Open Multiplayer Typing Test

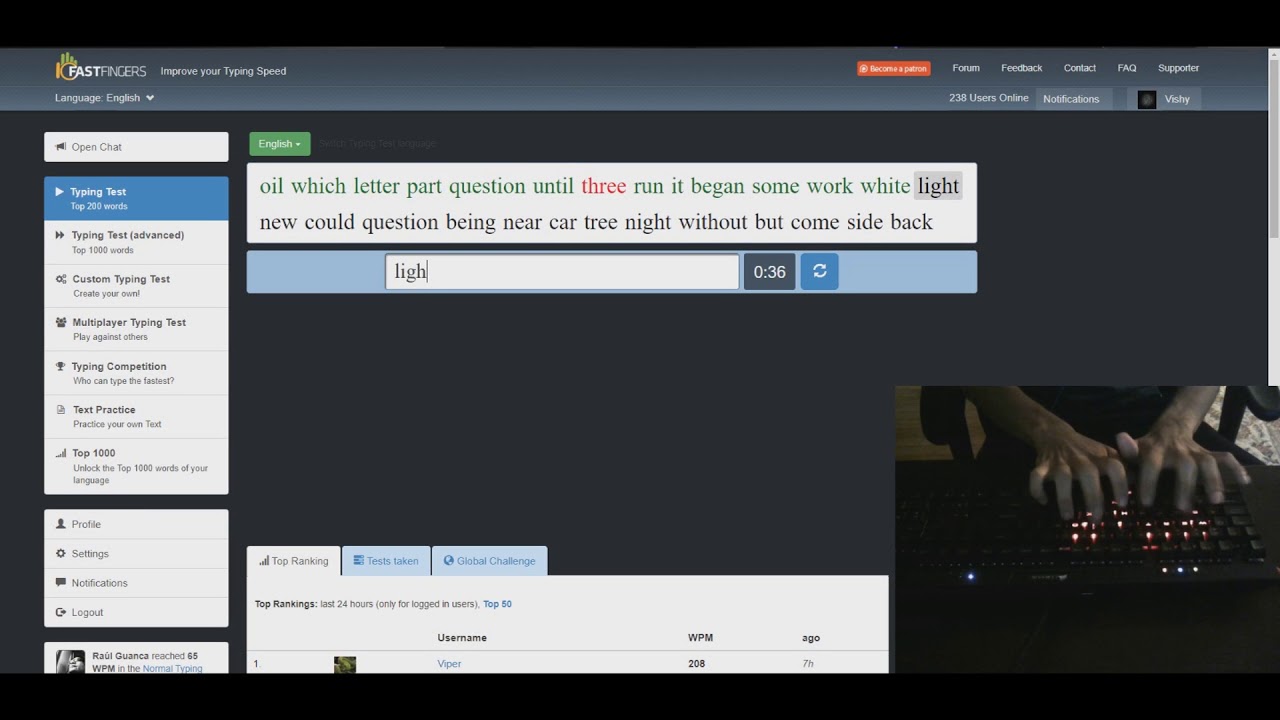pos(136,329)
